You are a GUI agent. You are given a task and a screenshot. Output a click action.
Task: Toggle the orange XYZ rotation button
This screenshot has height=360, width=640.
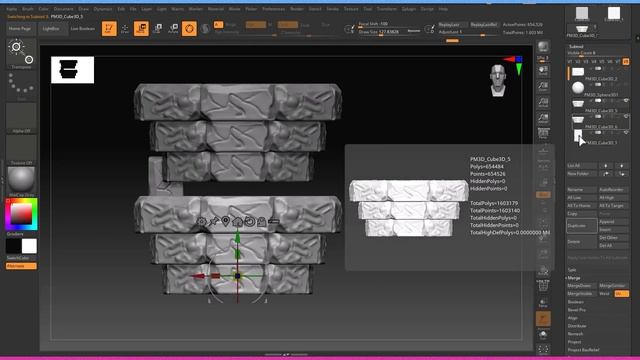click(x=543, y=195)
